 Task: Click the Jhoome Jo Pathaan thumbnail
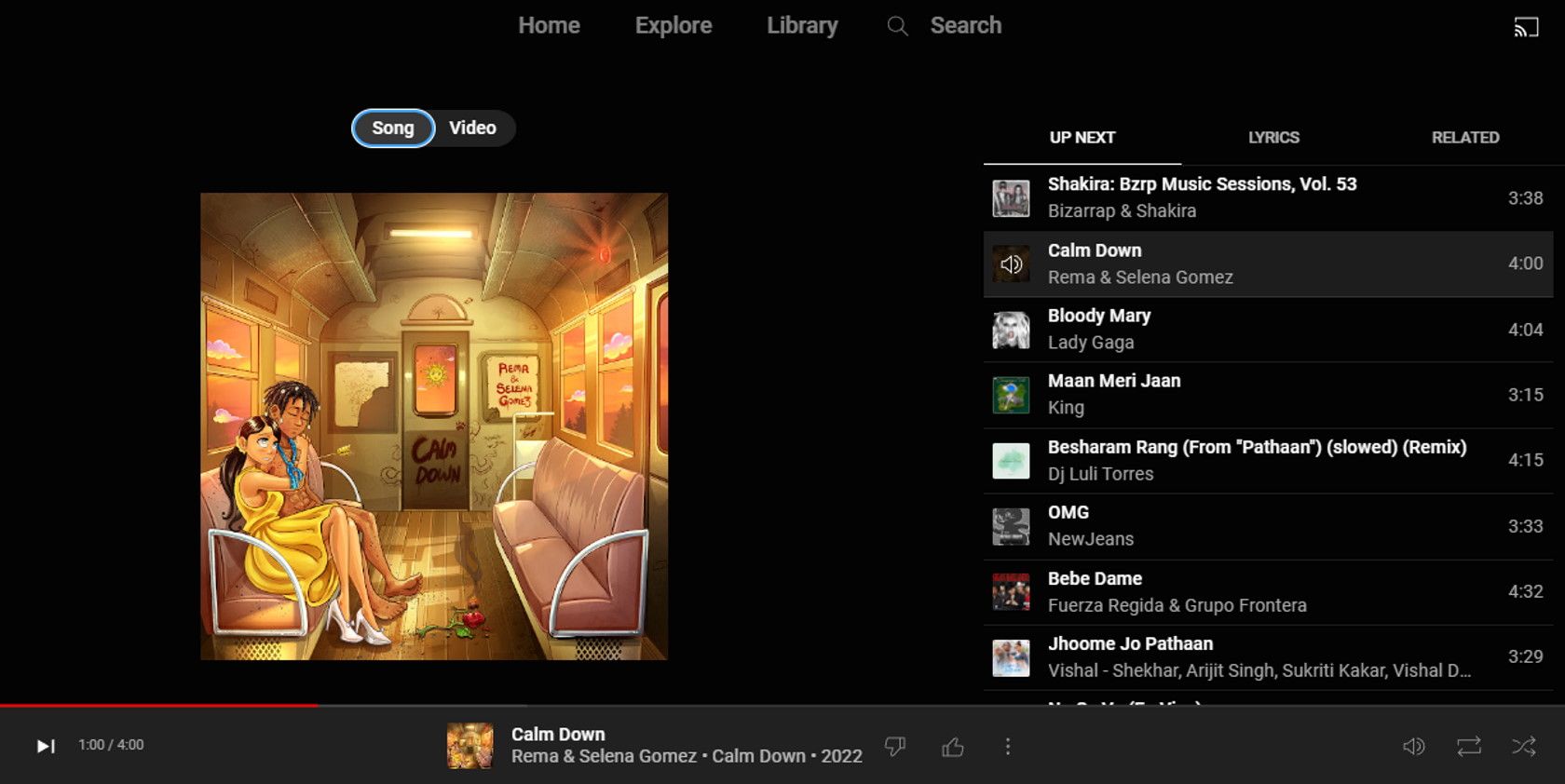1011,657
